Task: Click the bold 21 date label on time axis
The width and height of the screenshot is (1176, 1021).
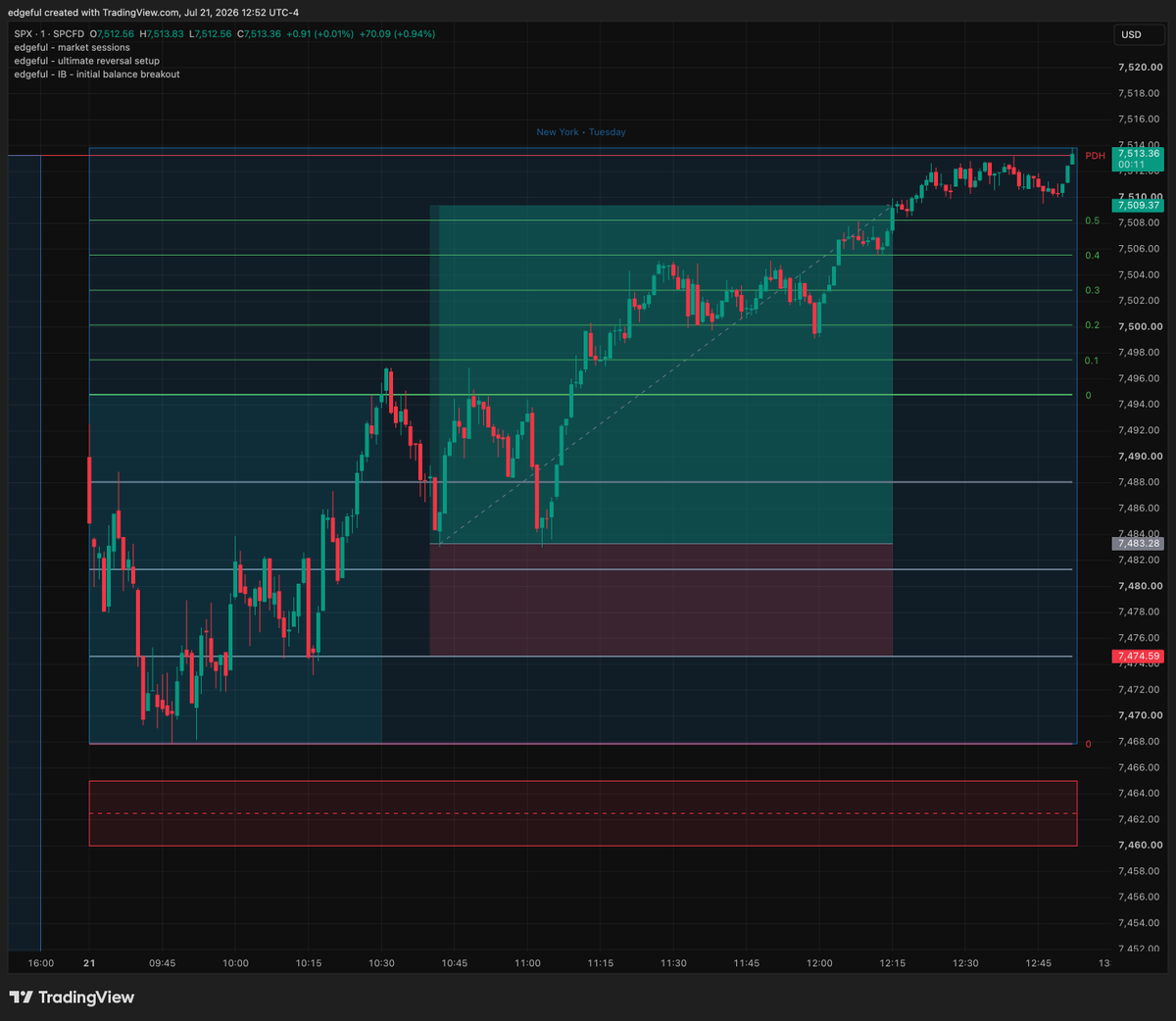Action: (89, 963)
